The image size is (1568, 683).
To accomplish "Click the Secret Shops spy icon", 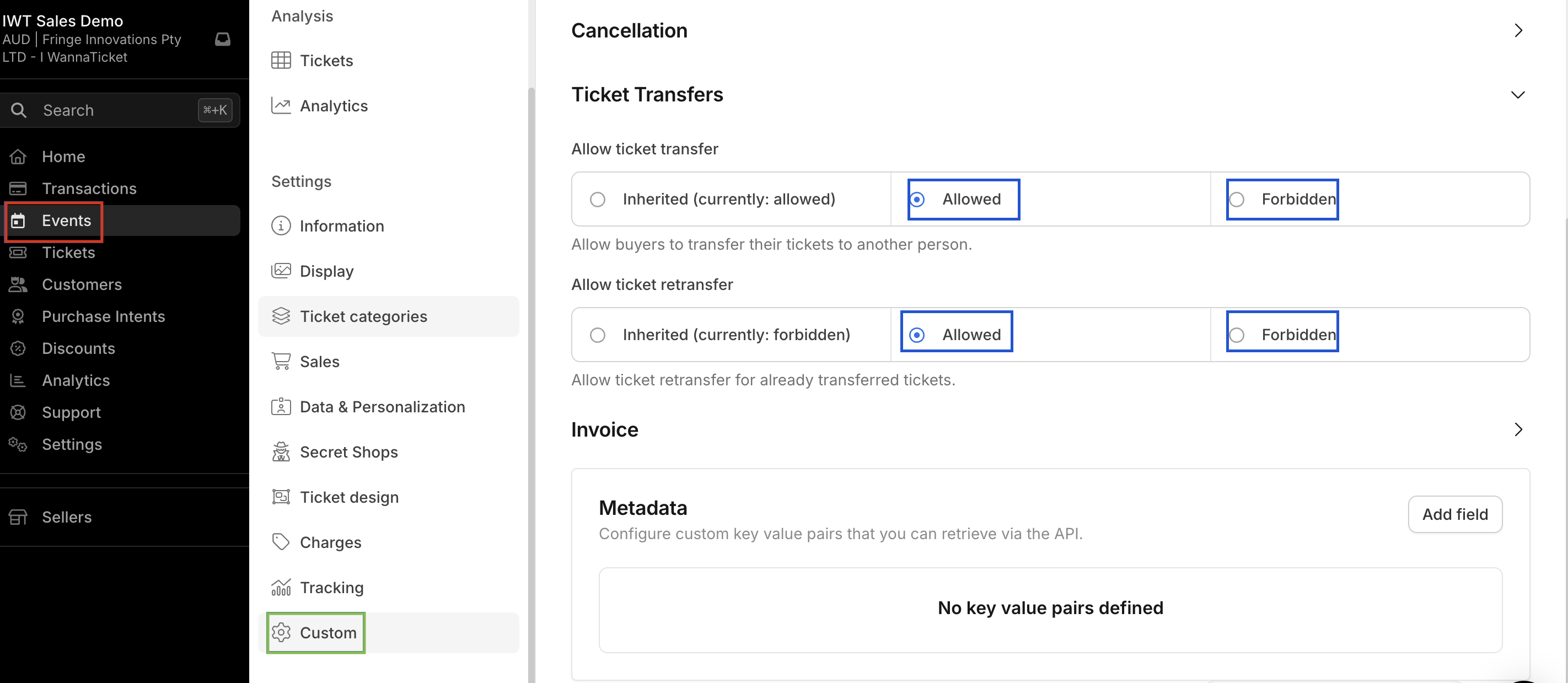I will point(281,452).
